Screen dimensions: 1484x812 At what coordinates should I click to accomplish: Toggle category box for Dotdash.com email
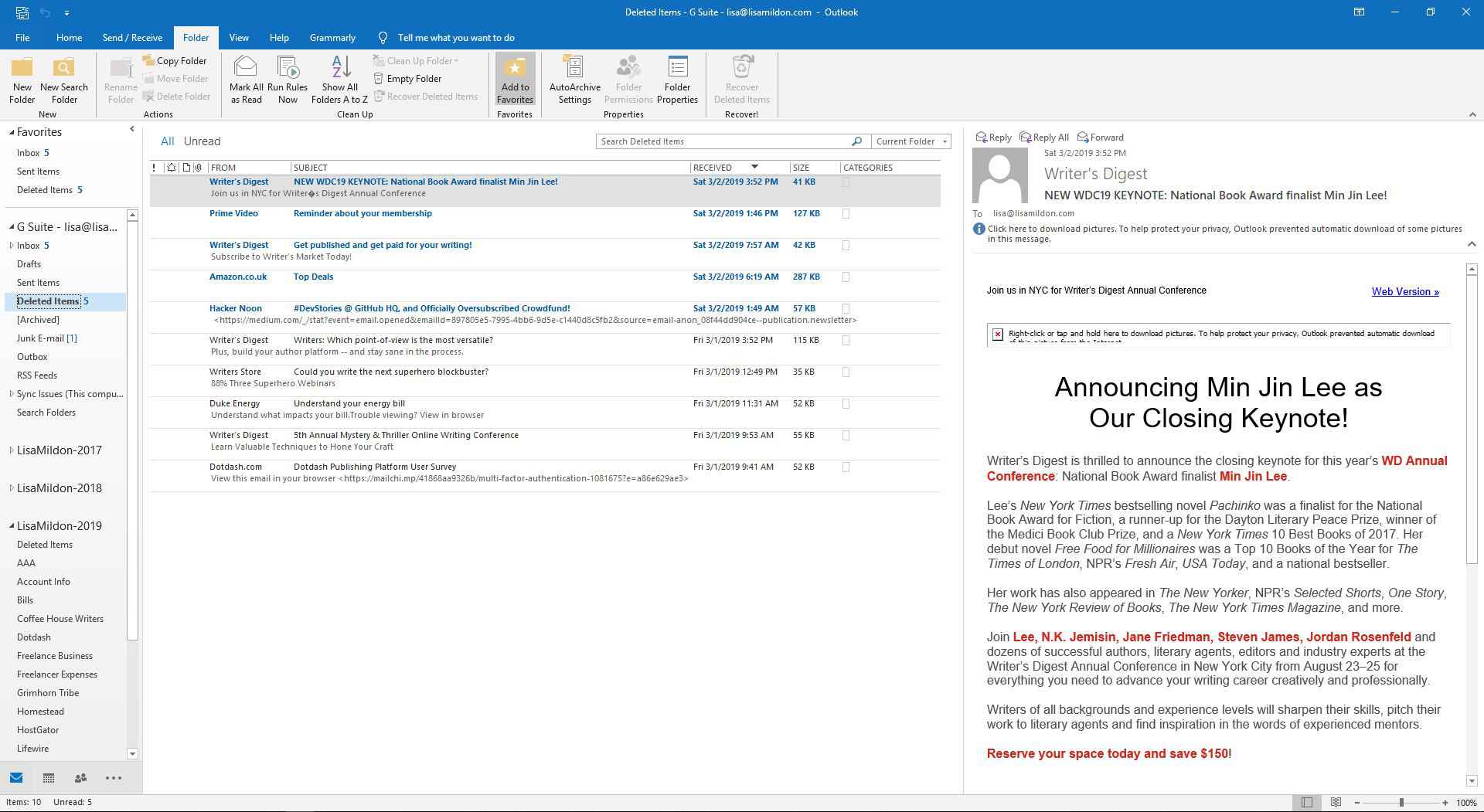pos(846,467)
